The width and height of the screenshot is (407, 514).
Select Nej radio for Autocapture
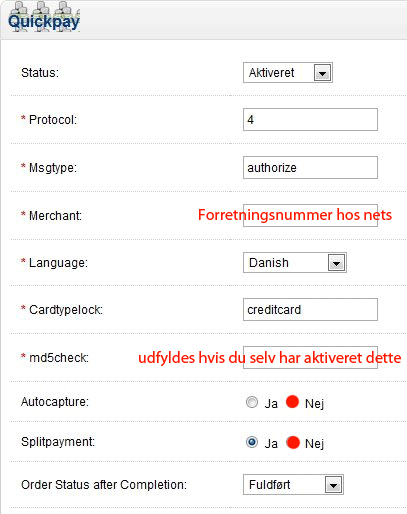click(x=292, y=402)
